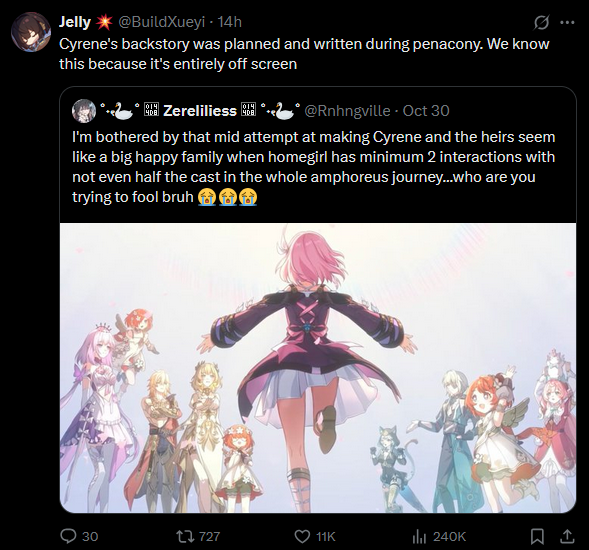Click the Jelly display name
This screenshot has width=589, height=550.
pyautogui.click(x=75, y=22)
